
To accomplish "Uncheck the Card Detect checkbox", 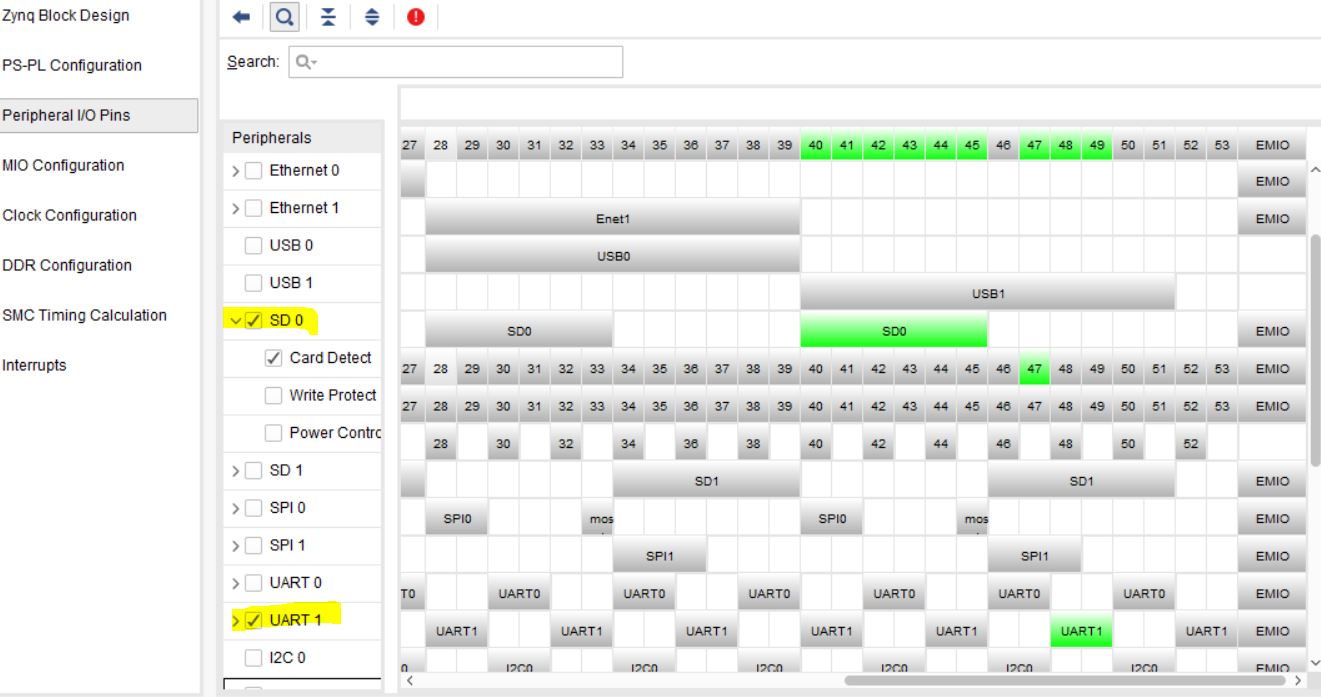I will [274, 358].
